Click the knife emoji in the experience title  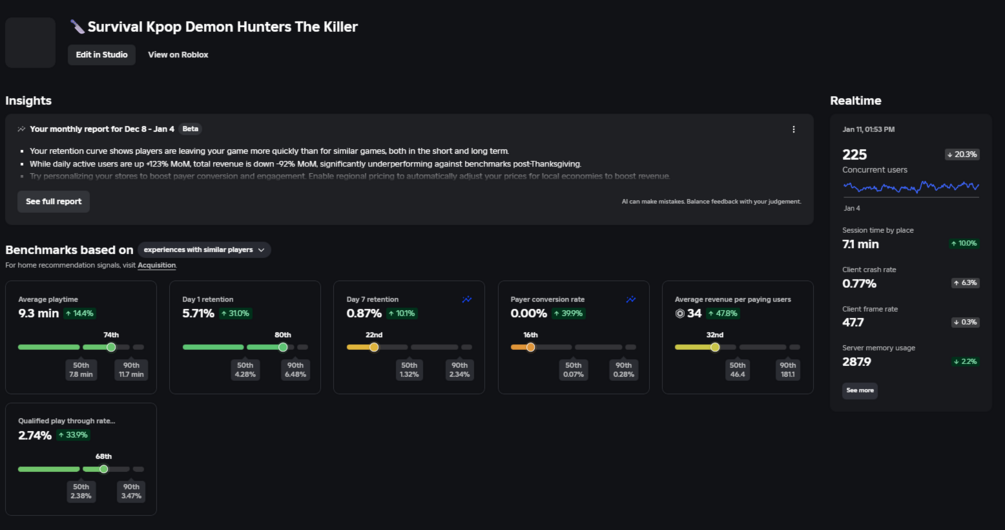77,27
